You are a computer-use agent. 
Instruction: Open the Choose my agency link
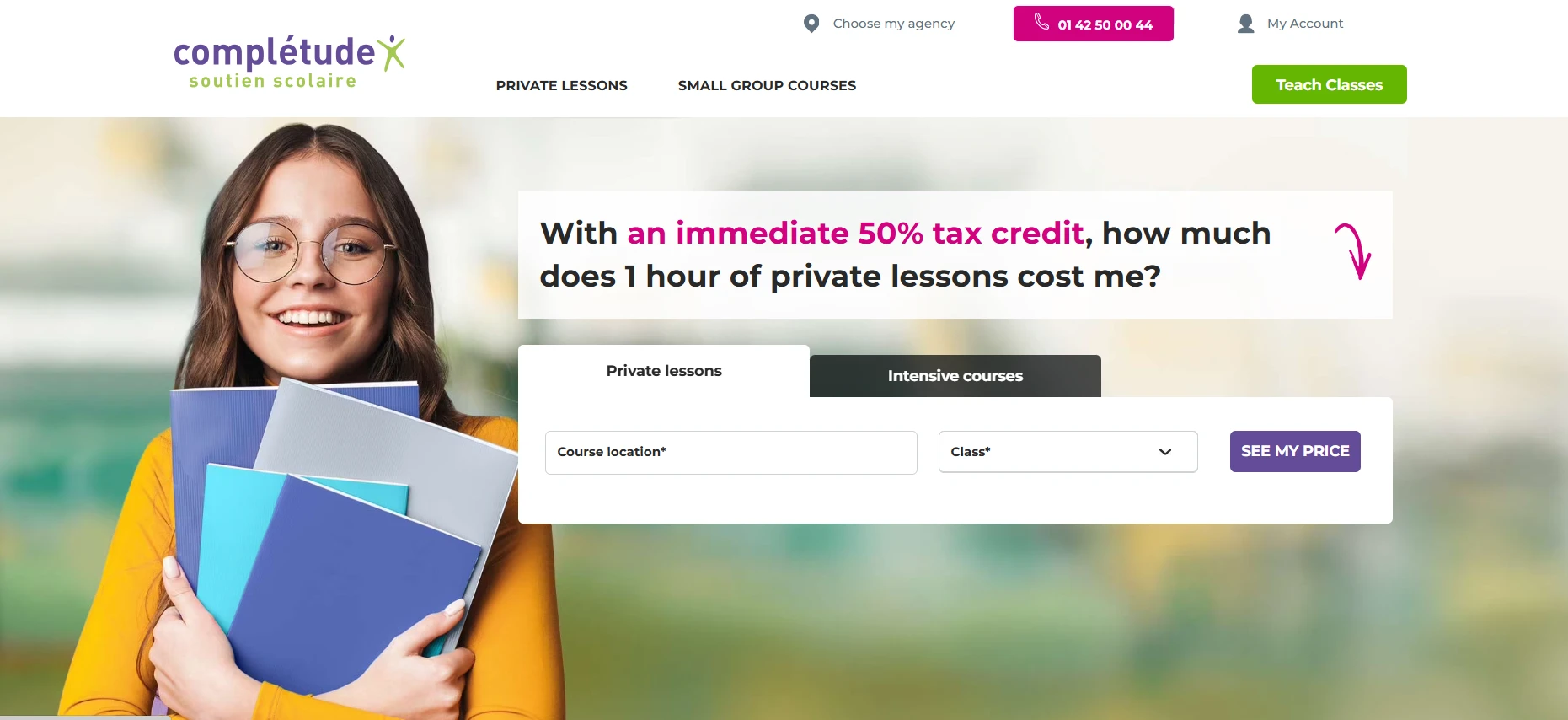(893, 24)
